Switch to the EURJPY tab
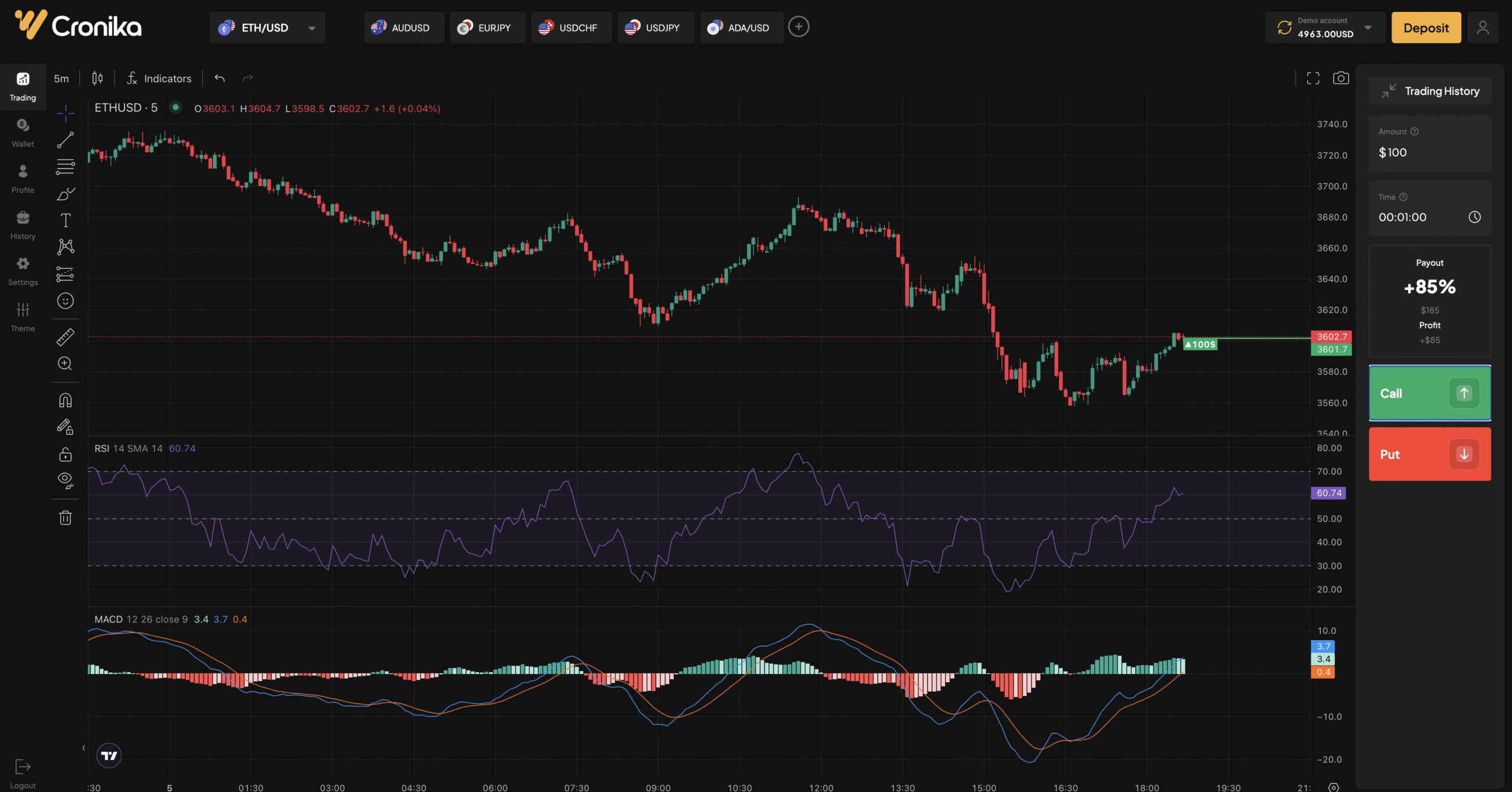This screenshot has height=792, width=1512. 487,28
